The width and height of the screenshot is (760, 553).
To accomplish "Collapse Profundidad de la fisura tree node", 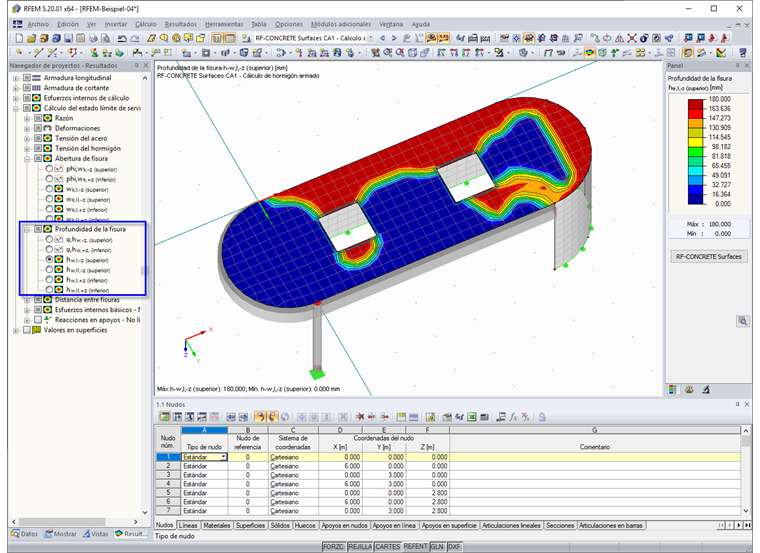I will click(27, 229).
